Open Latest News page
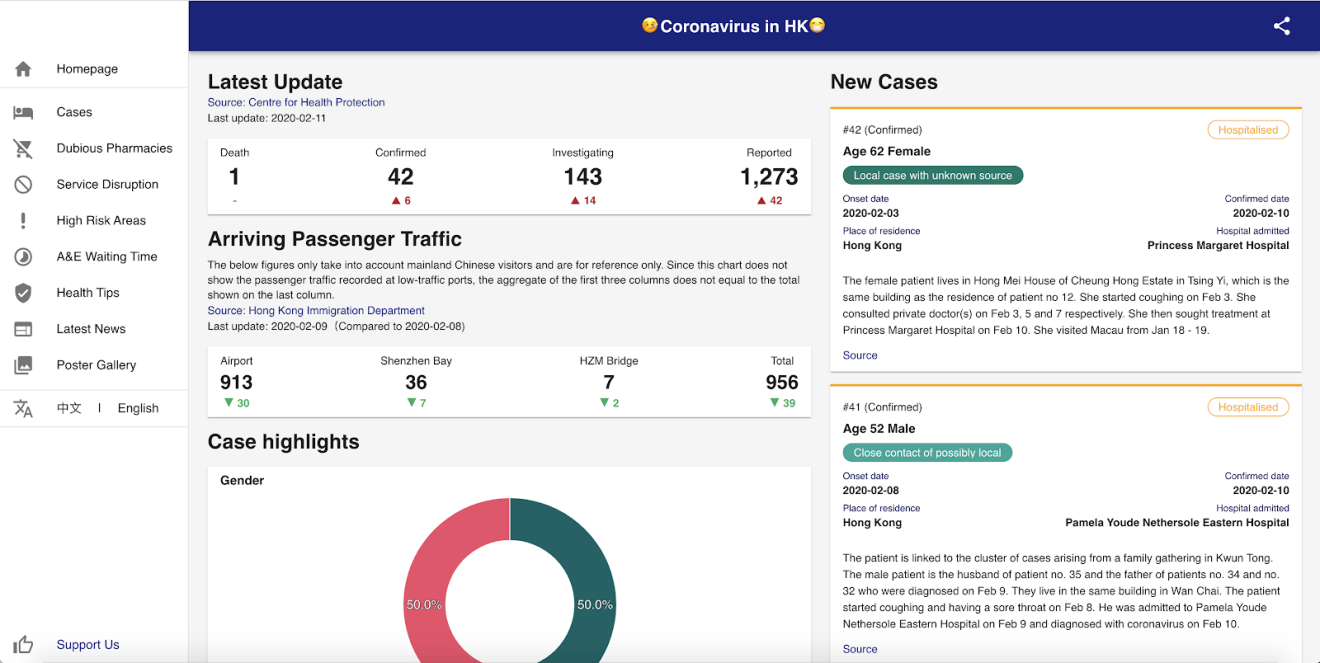 (x=91, y=329)
